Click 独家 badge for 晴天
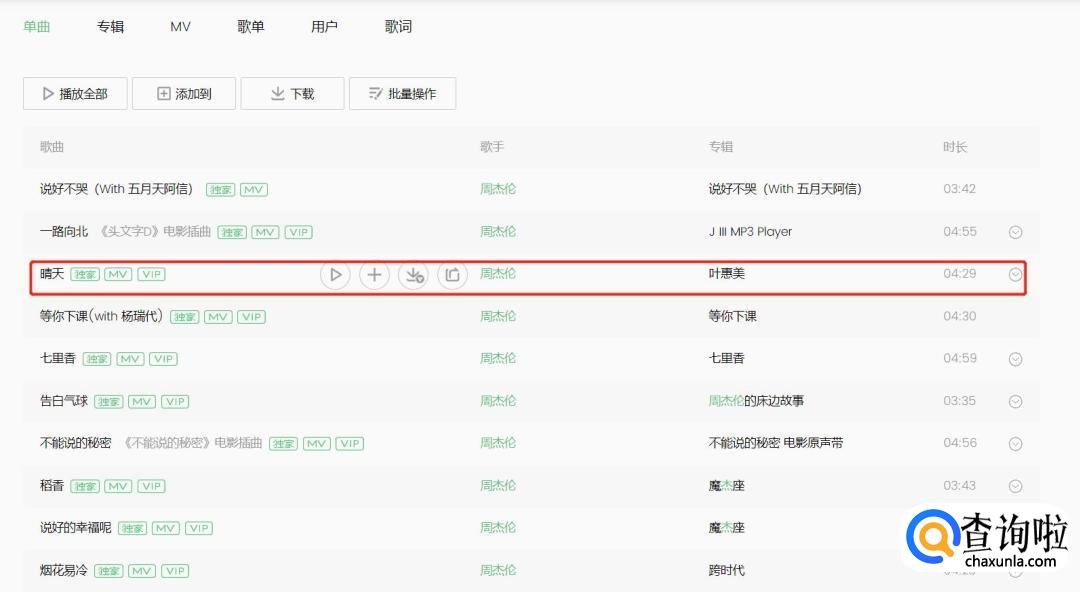This screenshot has height=592, width=1080. tap(85, 274)
